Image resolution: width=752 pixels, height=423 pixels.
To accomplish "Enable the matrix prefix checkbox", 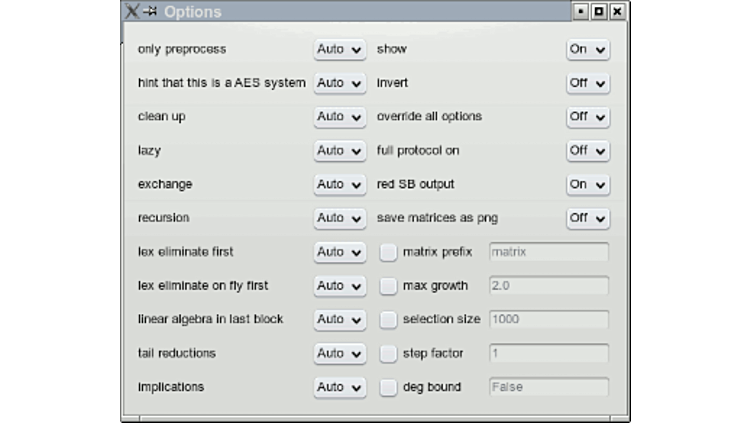I will (x=388, y=252).
